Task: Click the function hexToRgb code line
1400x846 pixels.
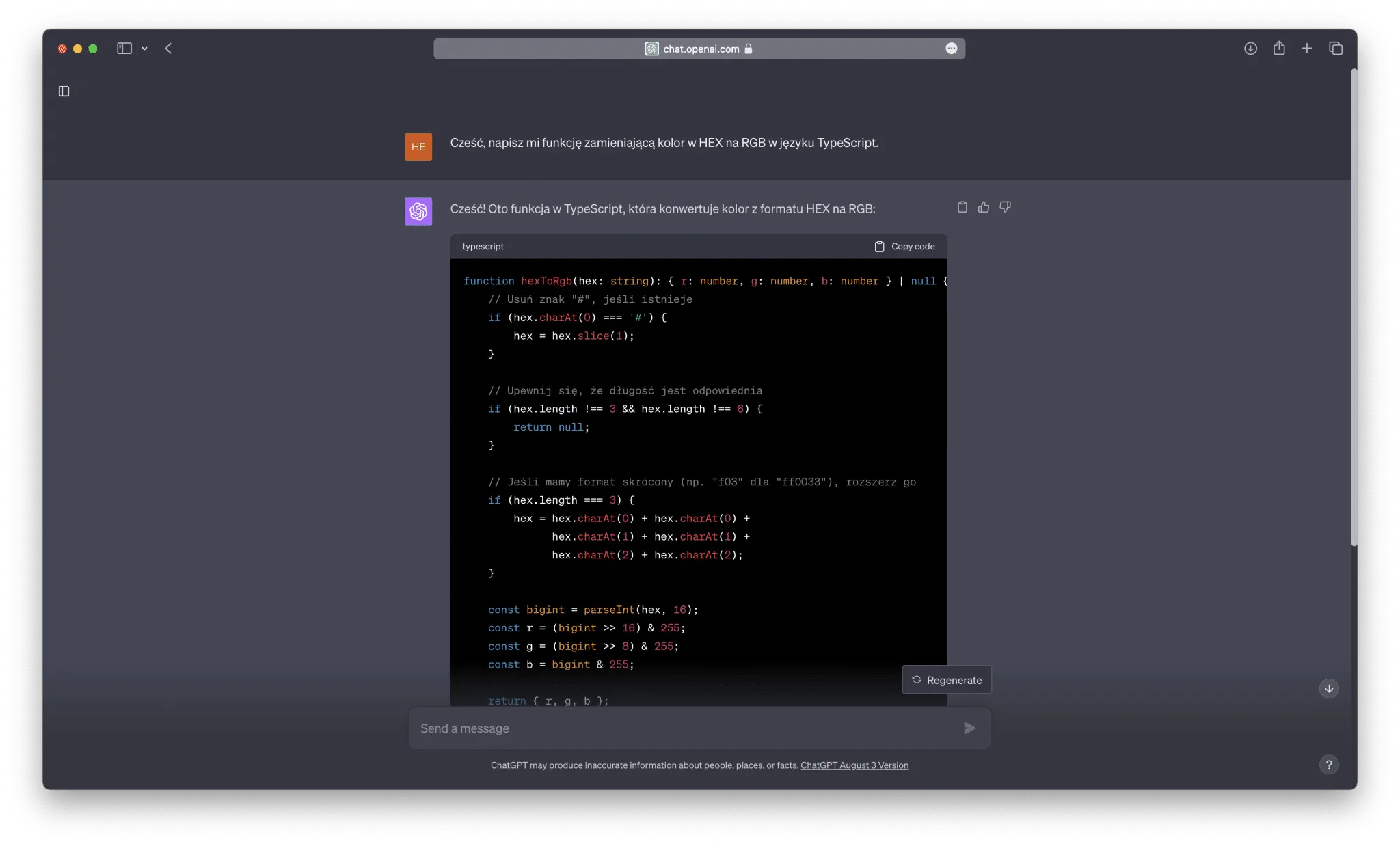Action: click(x=705, y=281)
